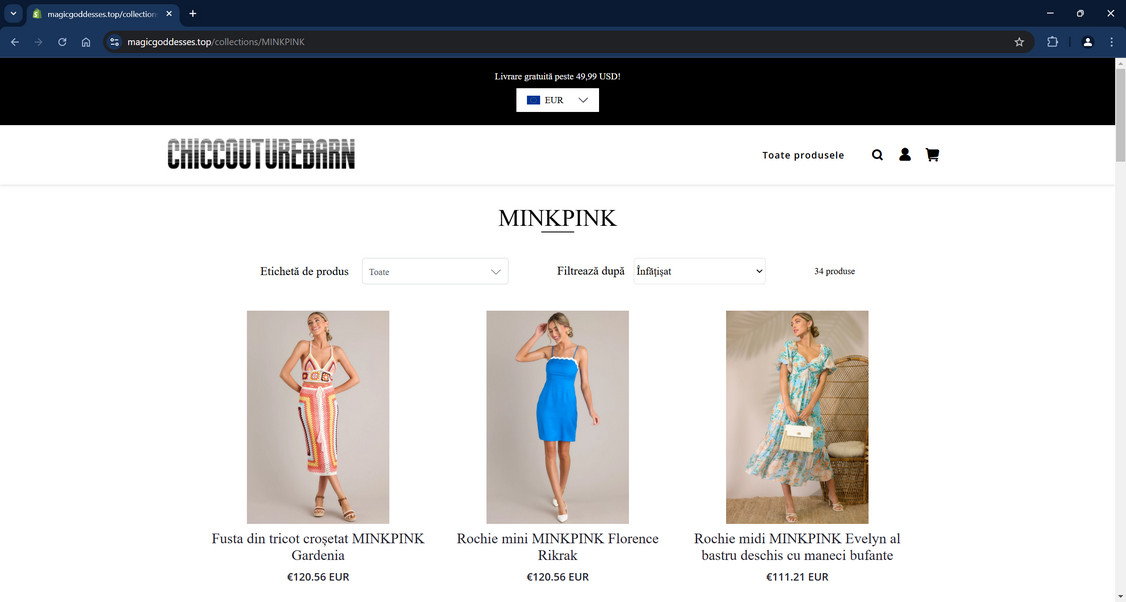This screenshot has width=1126, height=602.
Task: Open Fusta din tricot croșetat MINKPINK Gardenia
Action: point(318,547)
